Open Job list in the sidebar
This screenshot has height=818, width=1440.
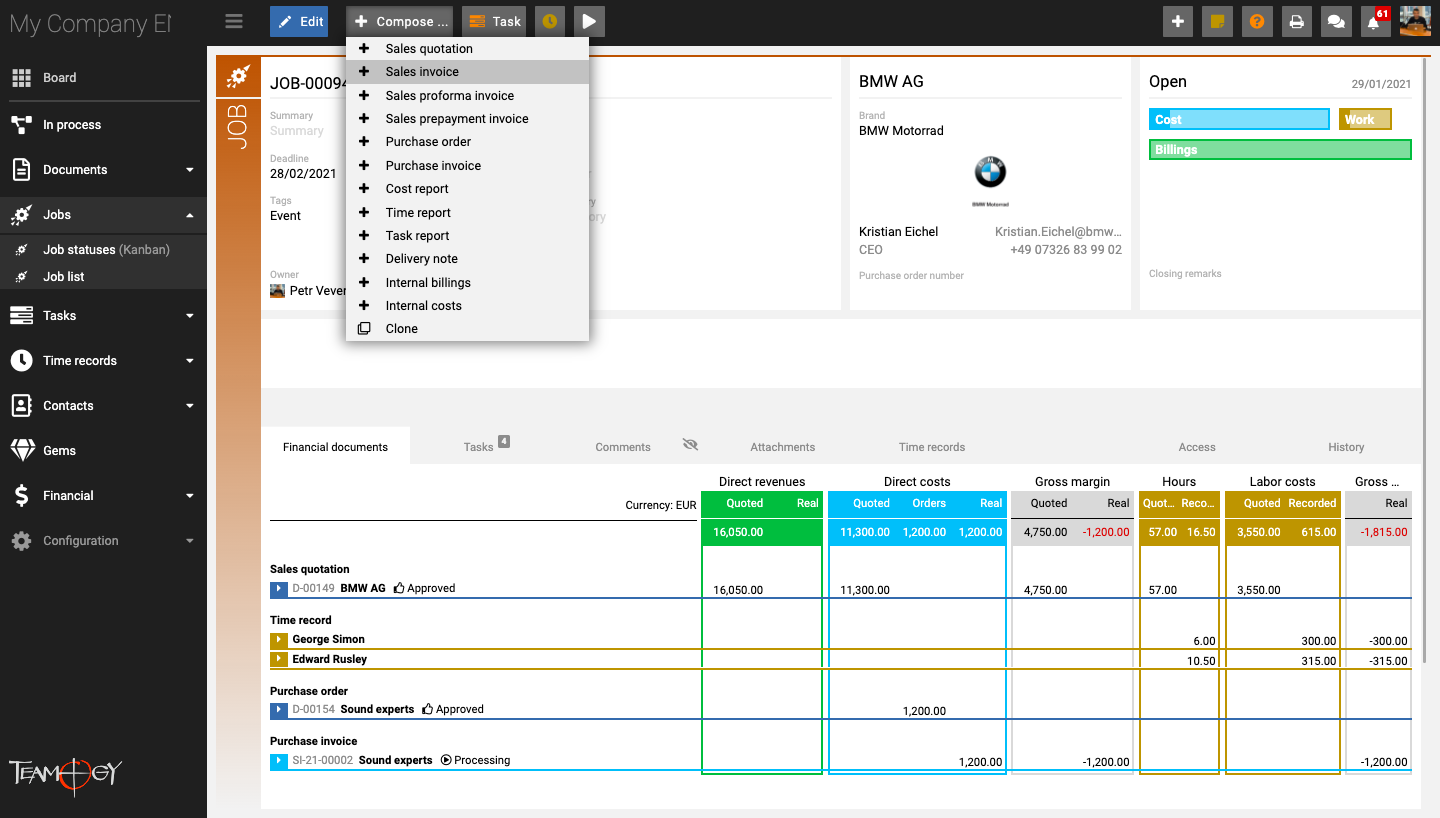coord(64,277)
